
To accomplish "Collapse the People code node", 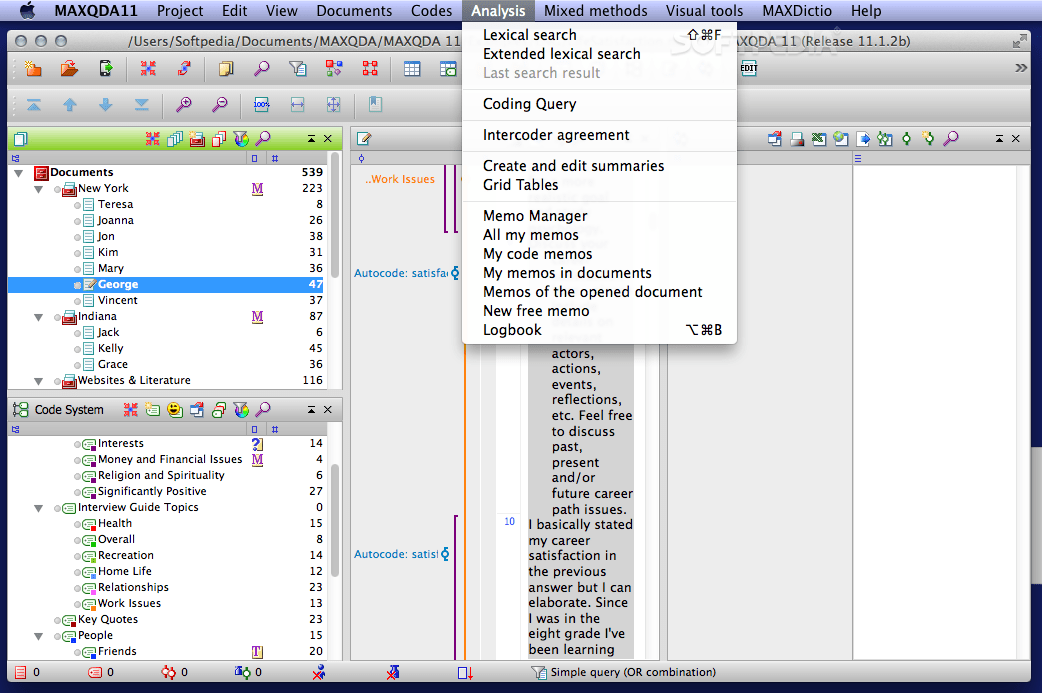I will pos(39,637).
